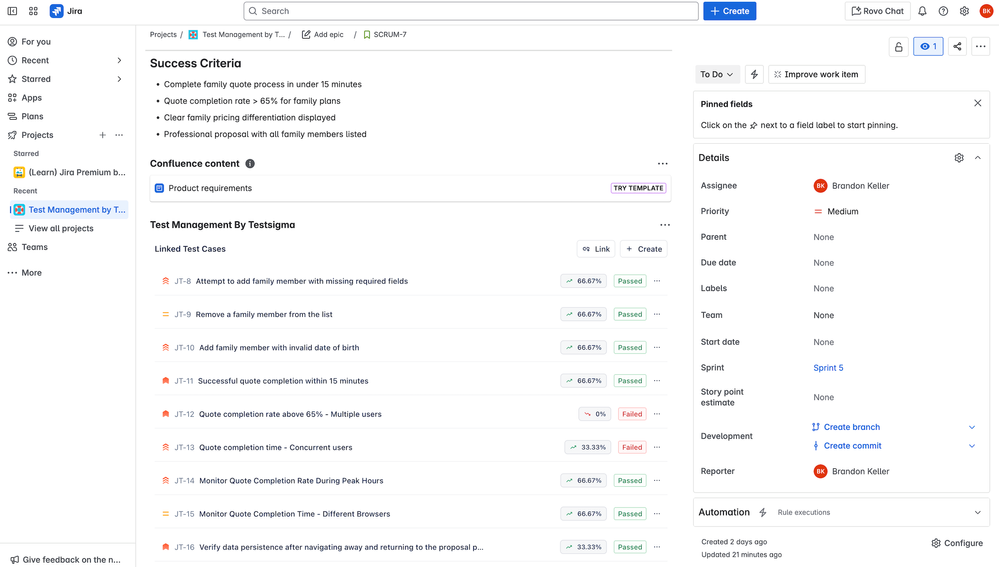
Task: Open Test Management By Testsigma options menu
Action: [x=665, y=225]
